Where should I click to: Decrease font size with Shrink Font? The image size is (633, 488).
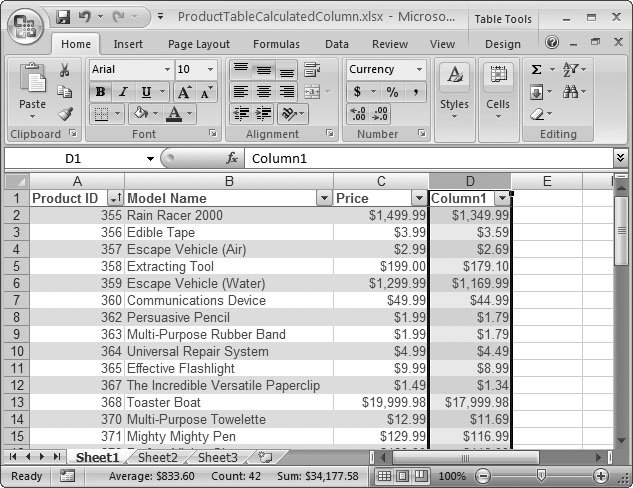[206, 92]
